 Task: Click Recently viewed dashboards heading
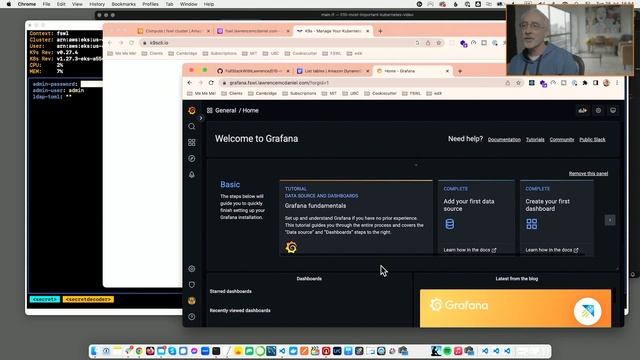pyautogui.click(x=240, y=311)
